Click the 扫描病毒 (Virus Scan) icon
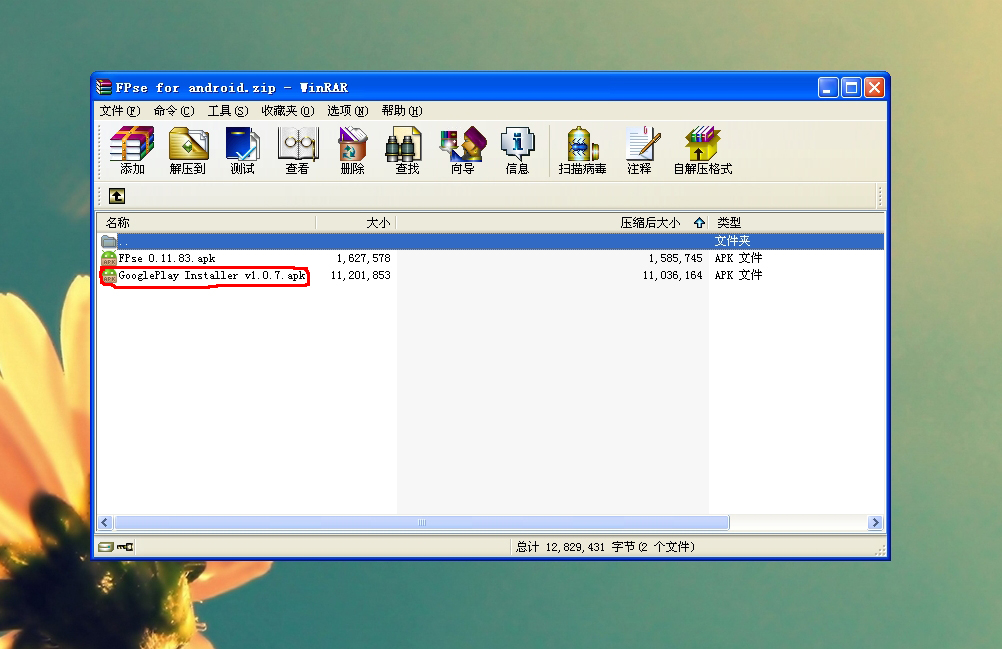 click(x=582, y=151)
